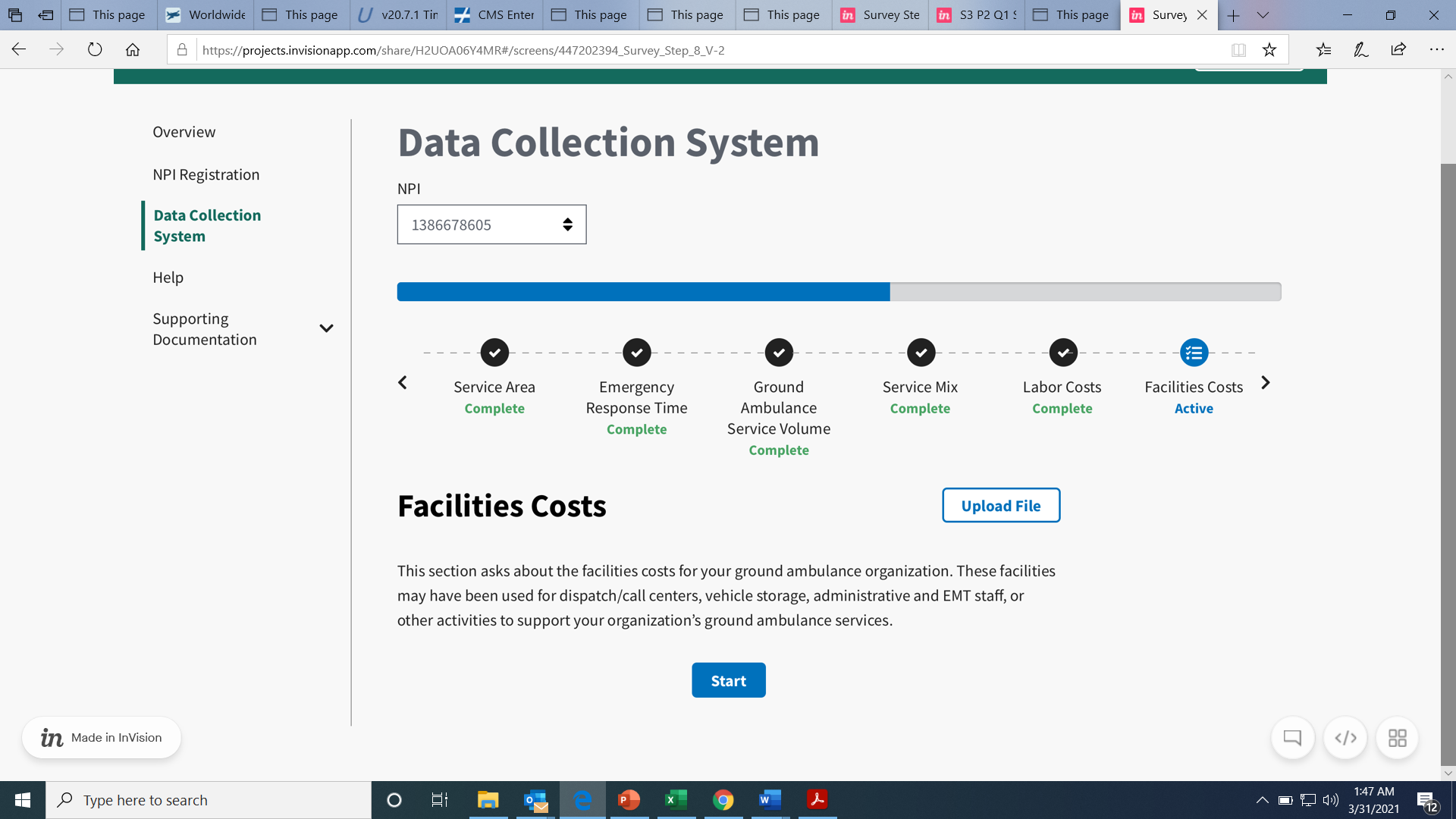Click the InVision comment mode icon
1456x819 pixels.
(1292, 737)
